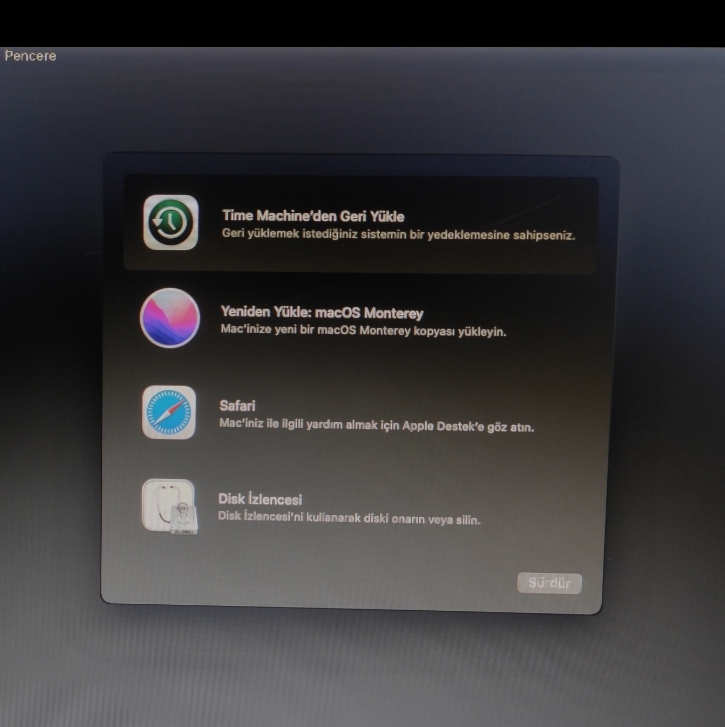Click the Time Machine clock icon

pos(170,222)
